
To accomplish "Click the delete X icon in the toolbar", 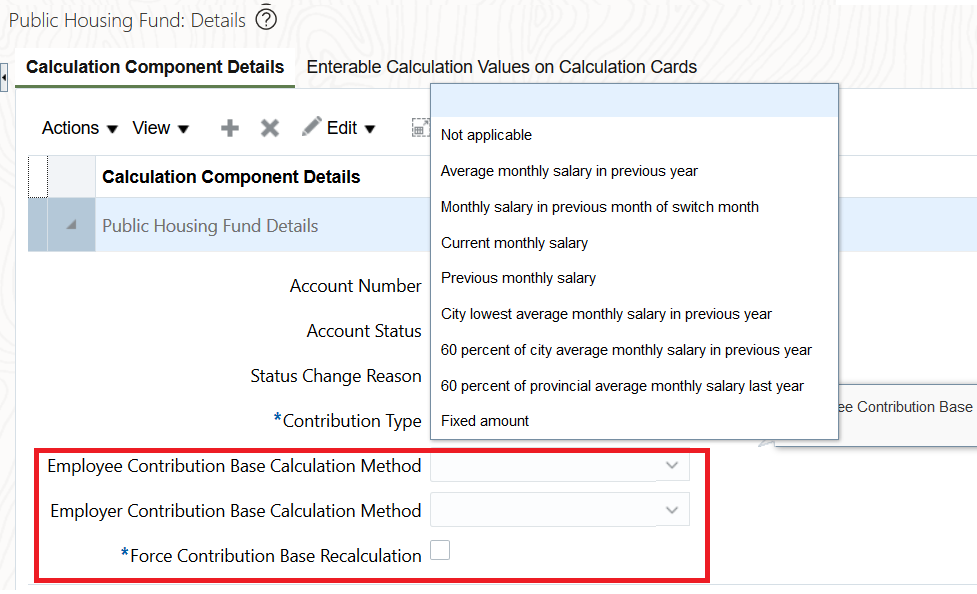I will (269, 128).
